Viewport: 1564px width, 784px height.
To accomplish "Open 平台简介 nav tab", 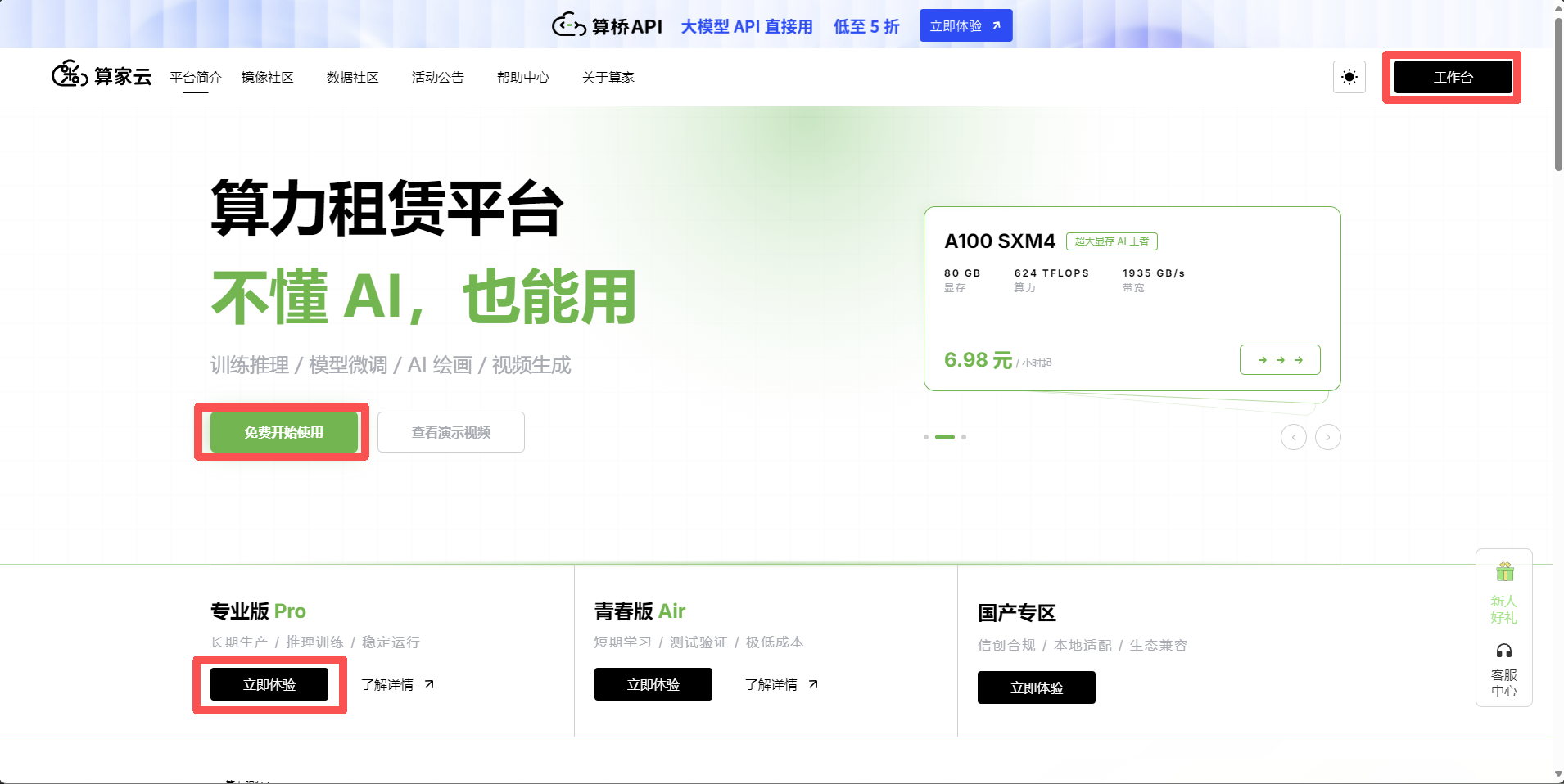I will tap(196, 77).
